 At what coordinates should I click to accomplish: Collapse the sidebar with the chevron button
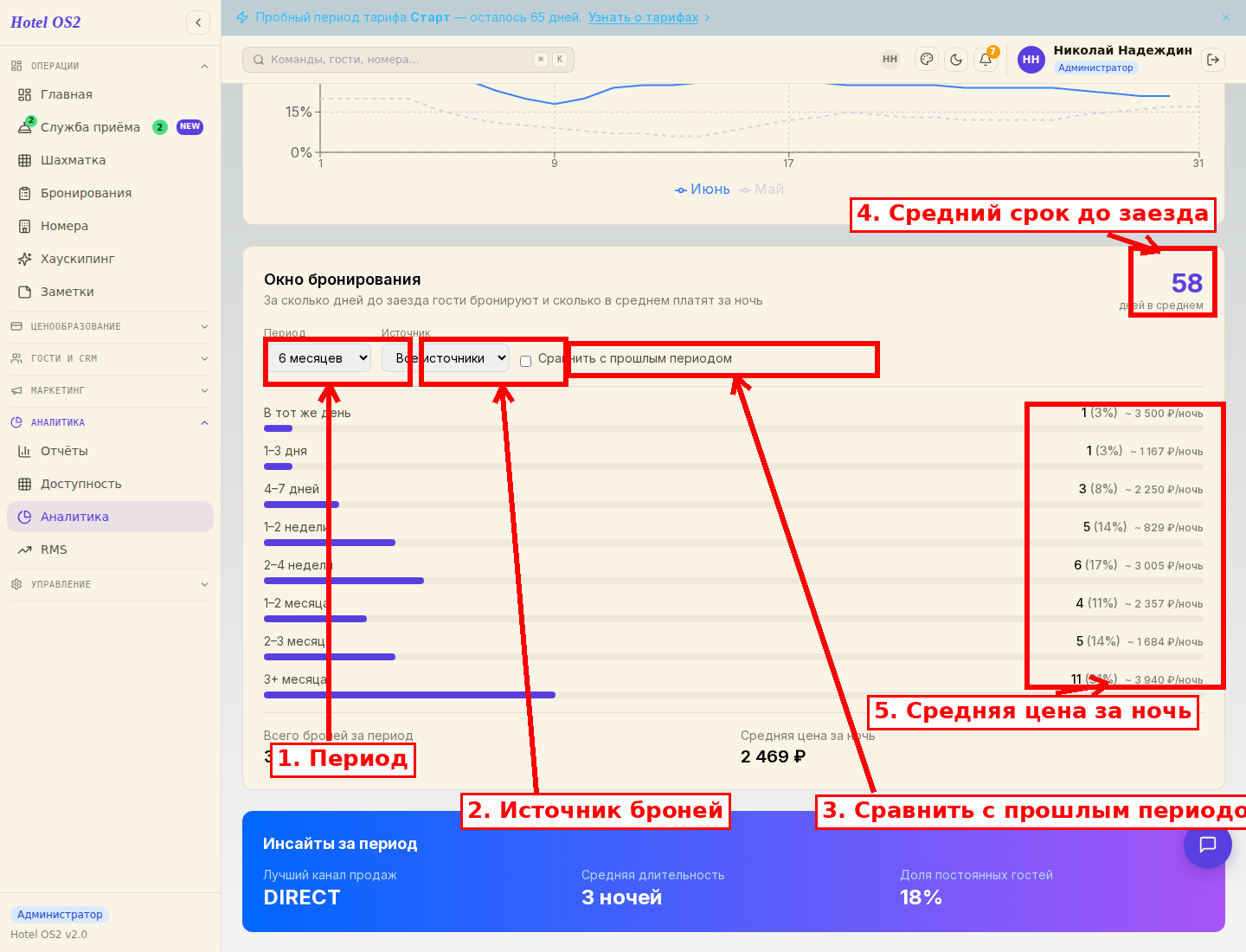click(198, 23)
